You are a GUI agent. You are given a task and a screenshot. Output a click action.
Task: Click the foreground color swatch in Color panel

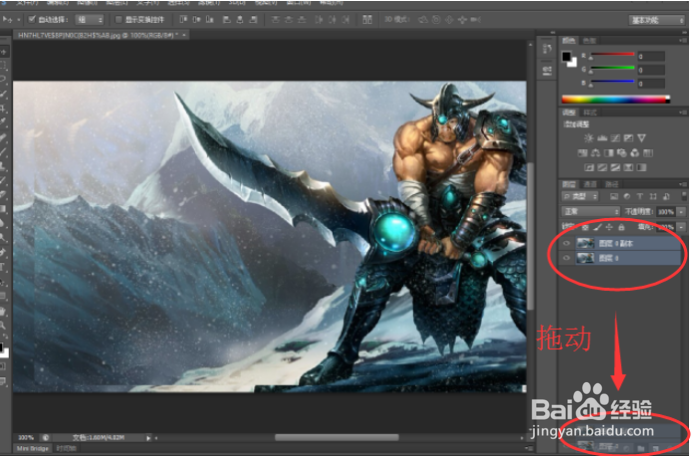pos(566,57)
